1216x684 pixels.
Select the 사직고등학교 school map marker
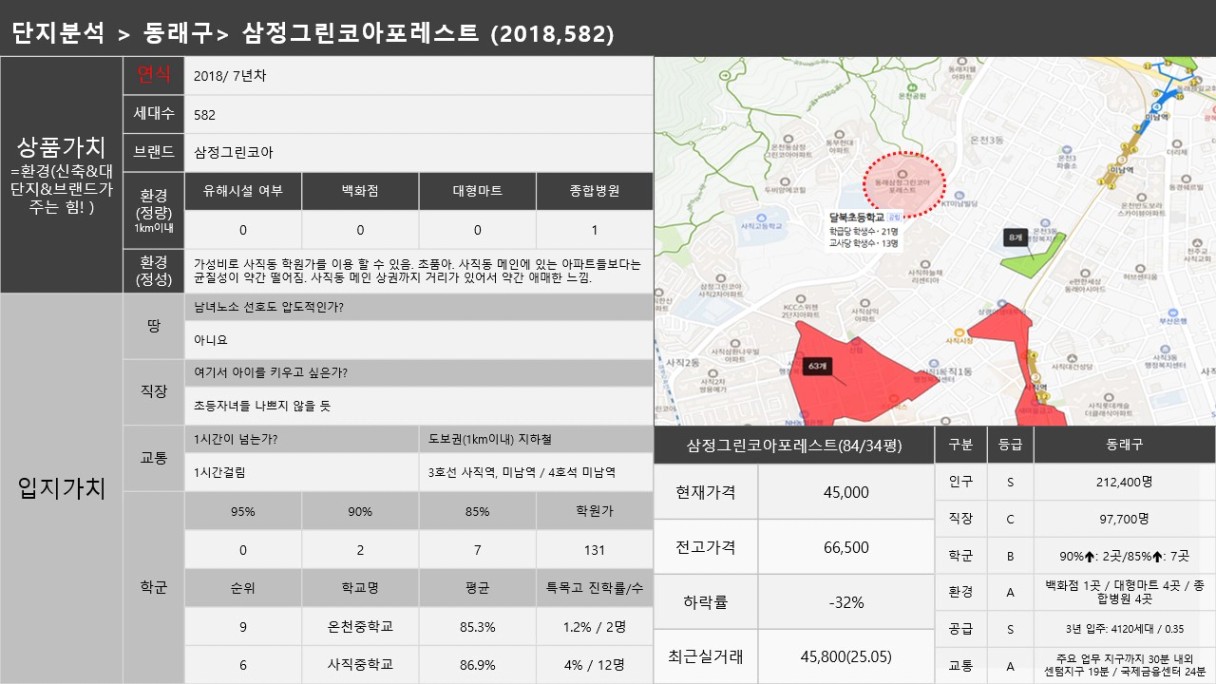coord(763,217)
